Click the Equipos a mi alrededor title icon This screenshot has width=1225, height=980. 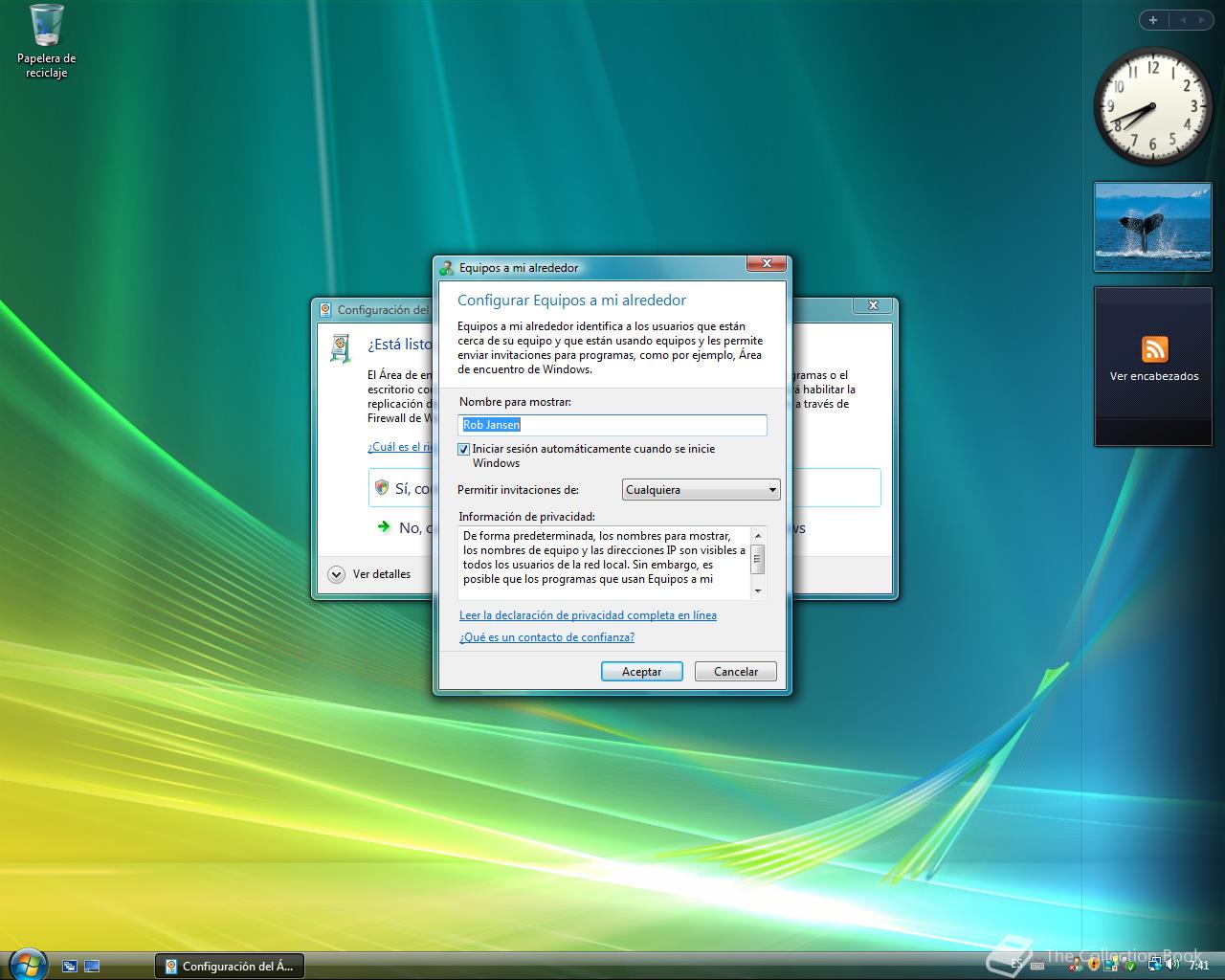446,267
